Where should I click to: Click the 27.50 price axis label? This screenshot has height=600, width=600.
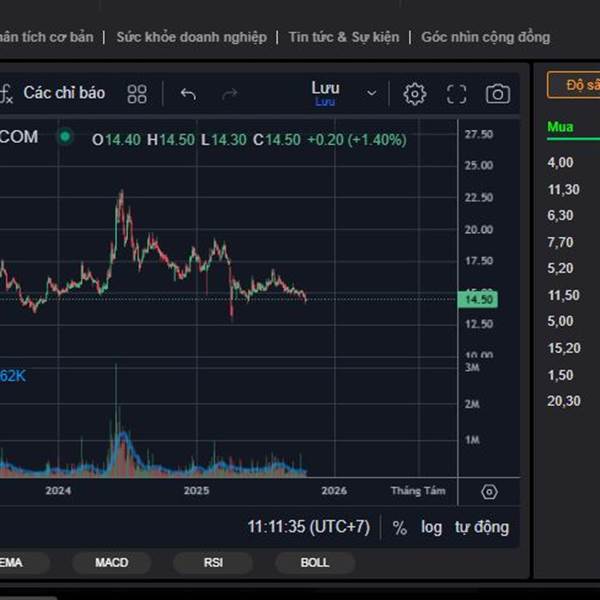coord(479,134)
